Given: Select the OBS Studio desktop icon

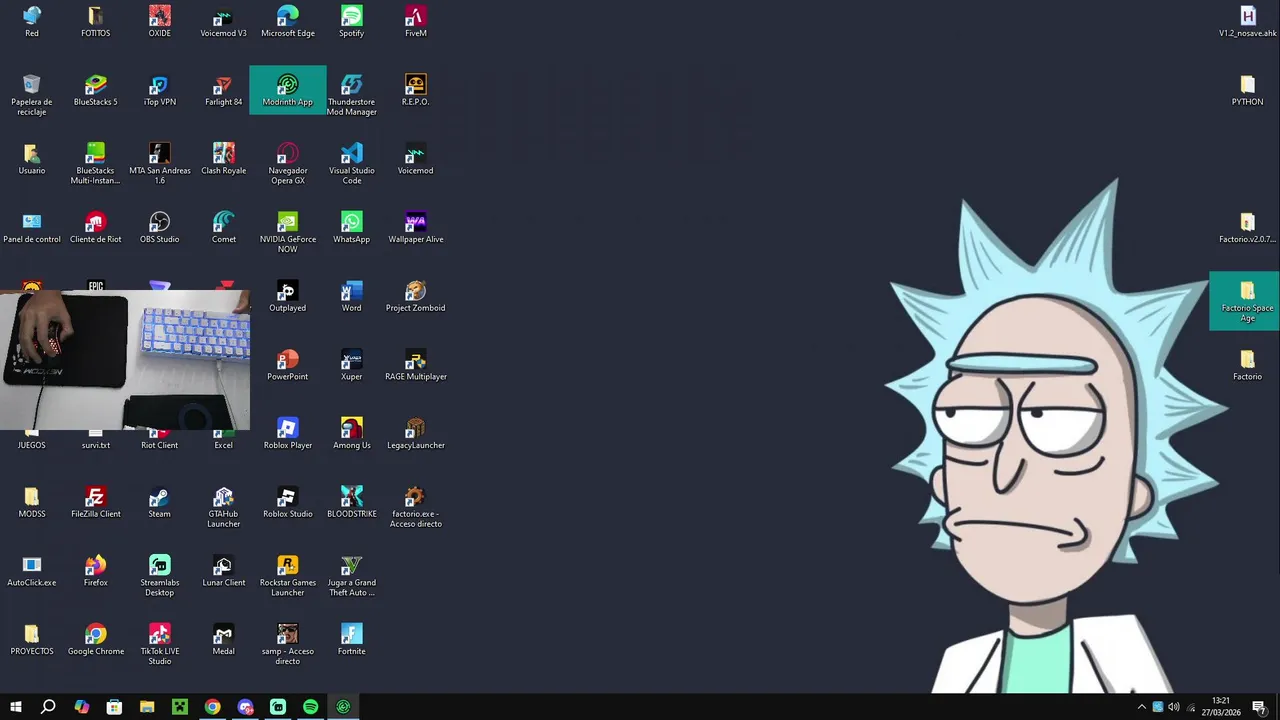Looking at the screenshot, I should coord(160,228).
